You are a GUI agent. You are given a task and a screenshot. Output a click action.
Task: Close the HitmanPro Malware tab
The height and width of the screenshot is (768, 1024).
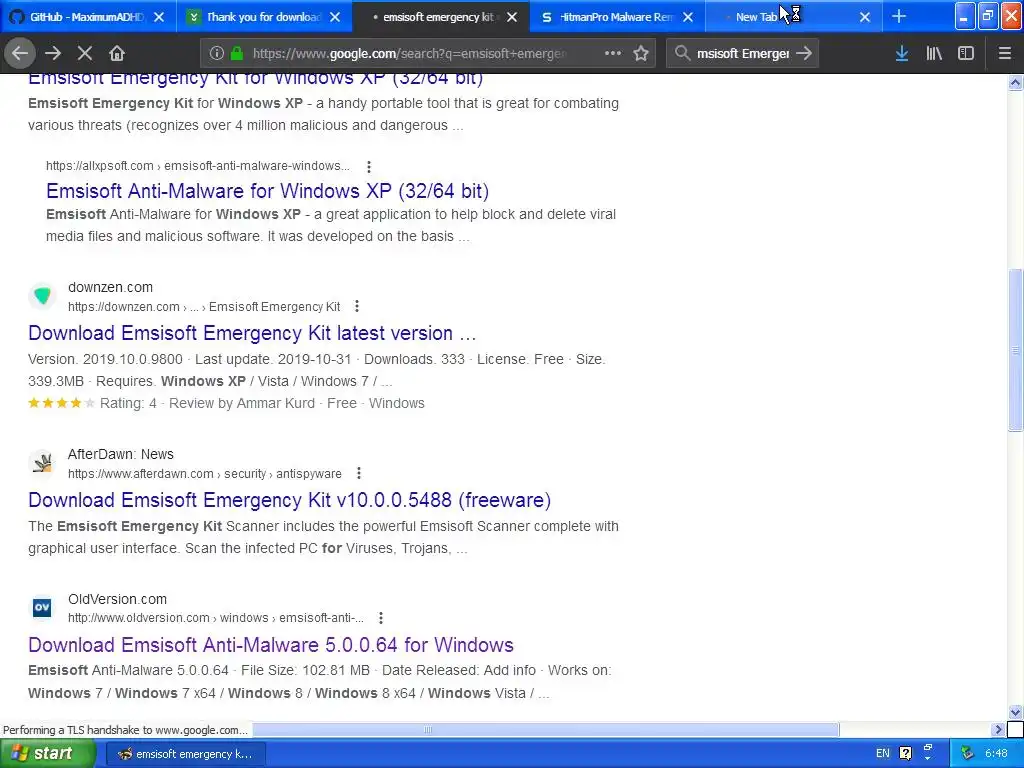pyautogui.click(x=688, y=17)
